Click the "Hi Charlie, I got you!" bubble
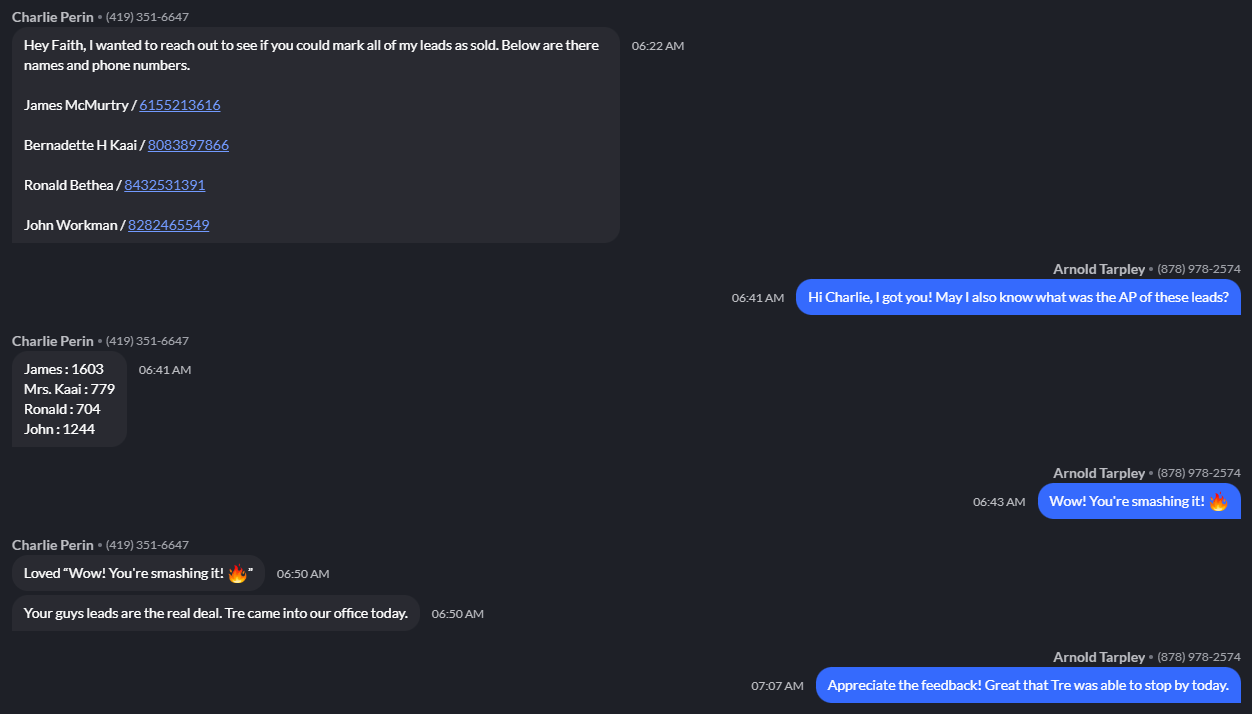The height and width of the screenshot is (714, 1252). click(x=1018, y=297)
